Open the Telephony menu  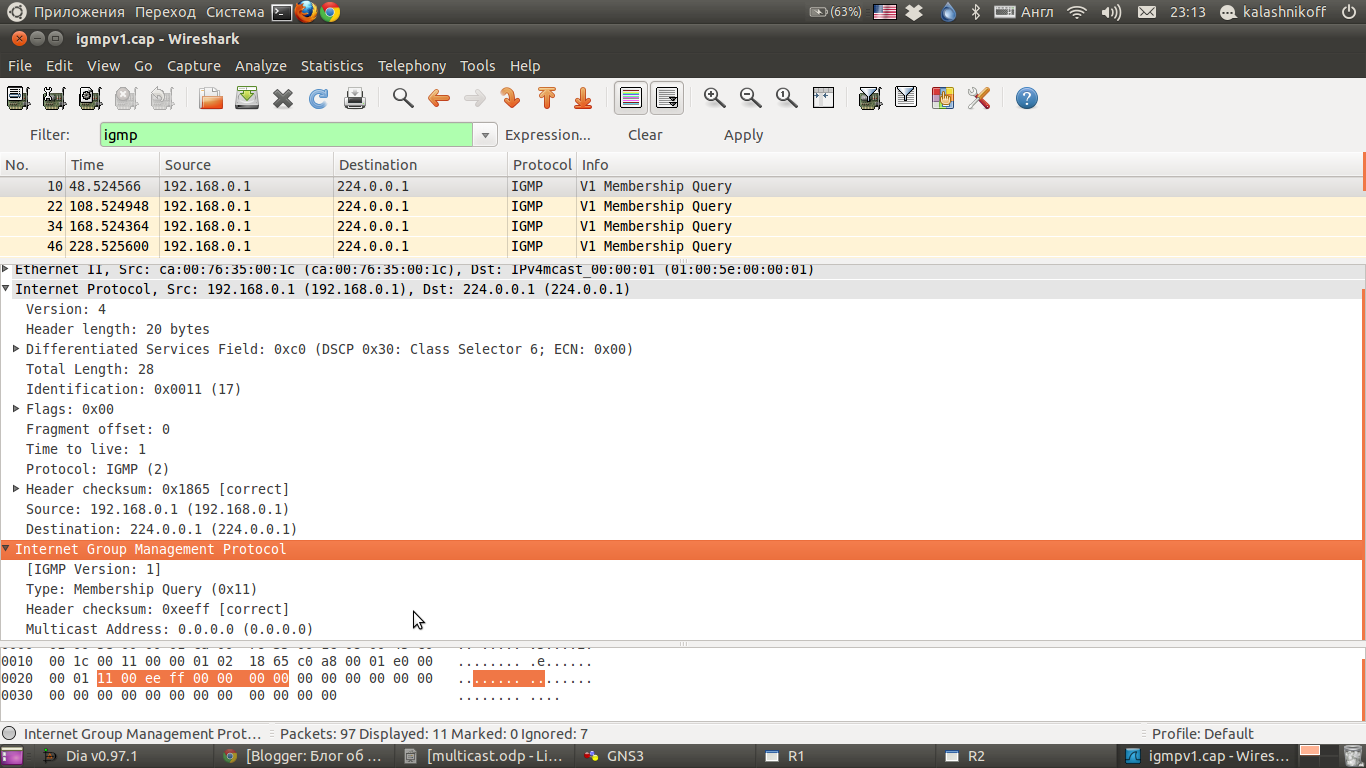(412, 66)
